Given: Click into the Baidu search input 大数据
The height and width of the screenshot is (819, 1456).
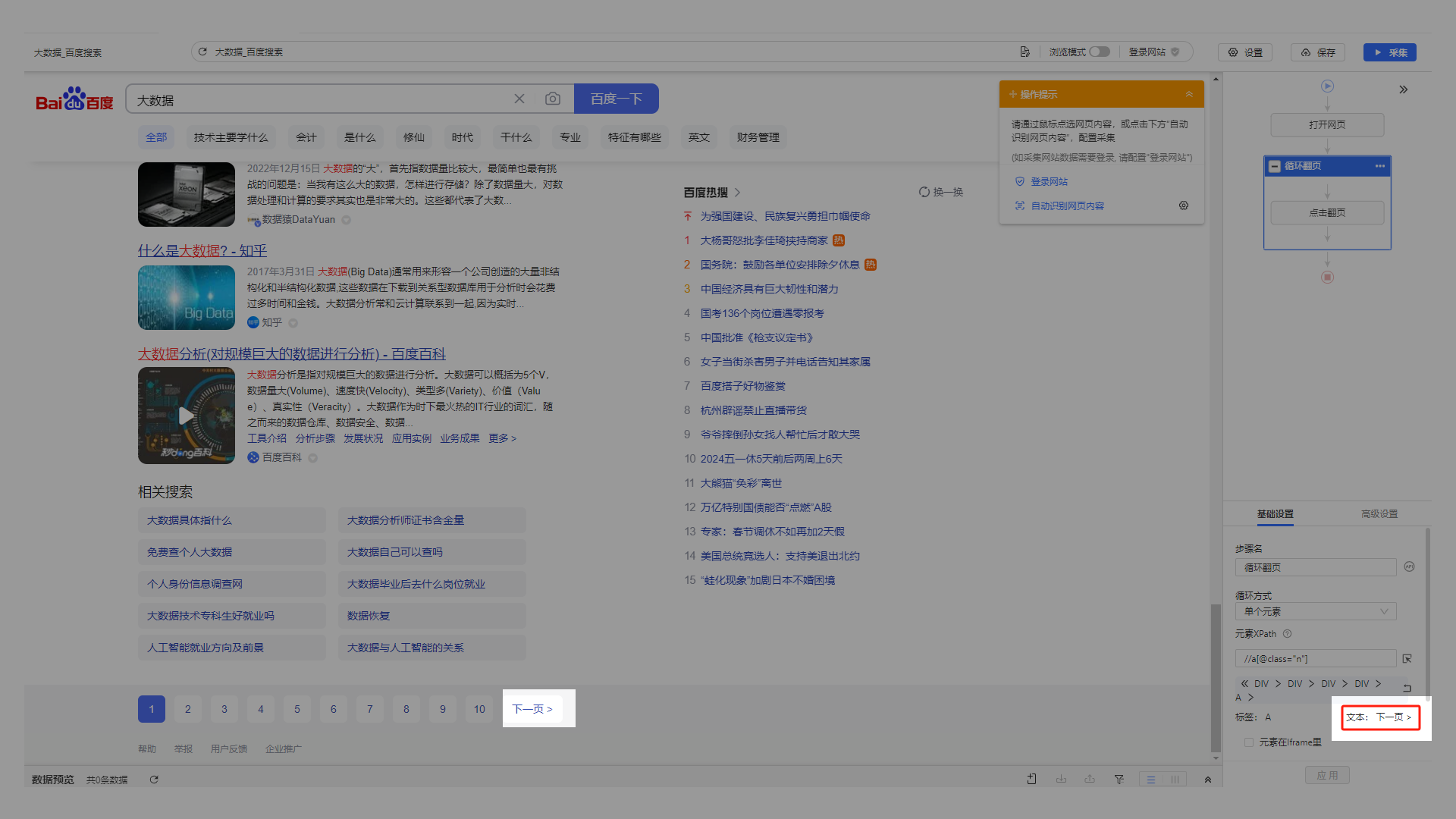Looking at the screenshot, I should 318,99.
